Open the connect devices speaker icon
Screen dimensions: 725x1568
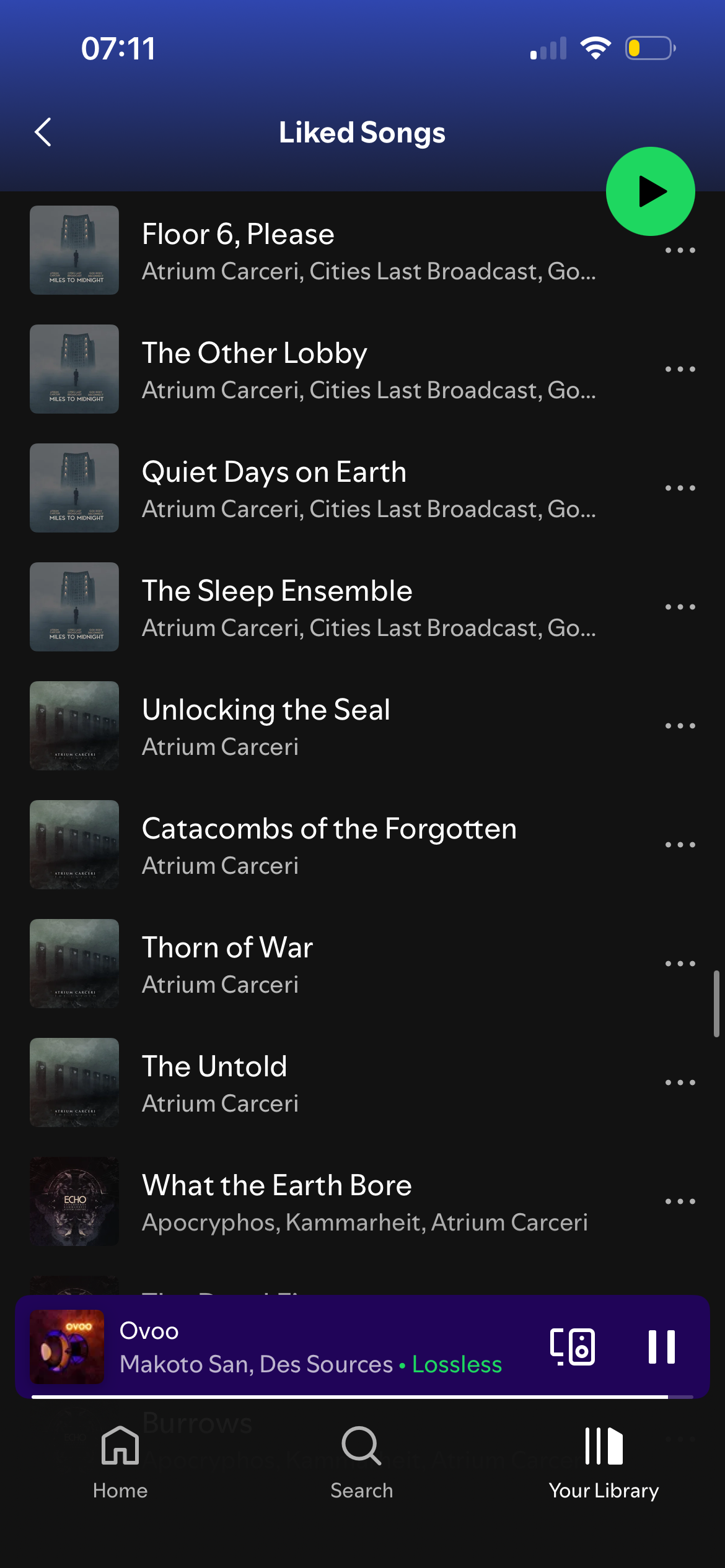572,1346
